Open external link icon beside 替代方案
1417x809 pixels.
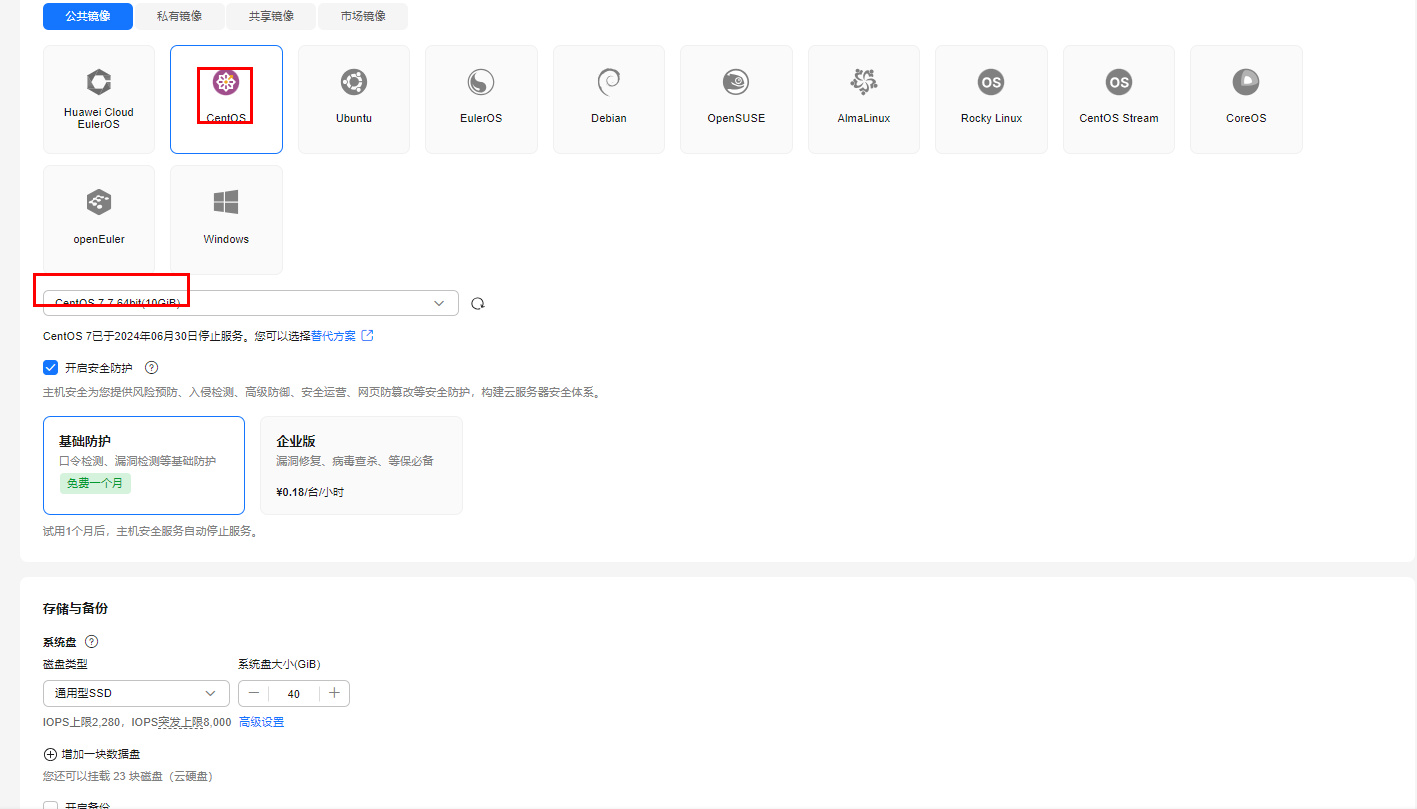[368, 336]
